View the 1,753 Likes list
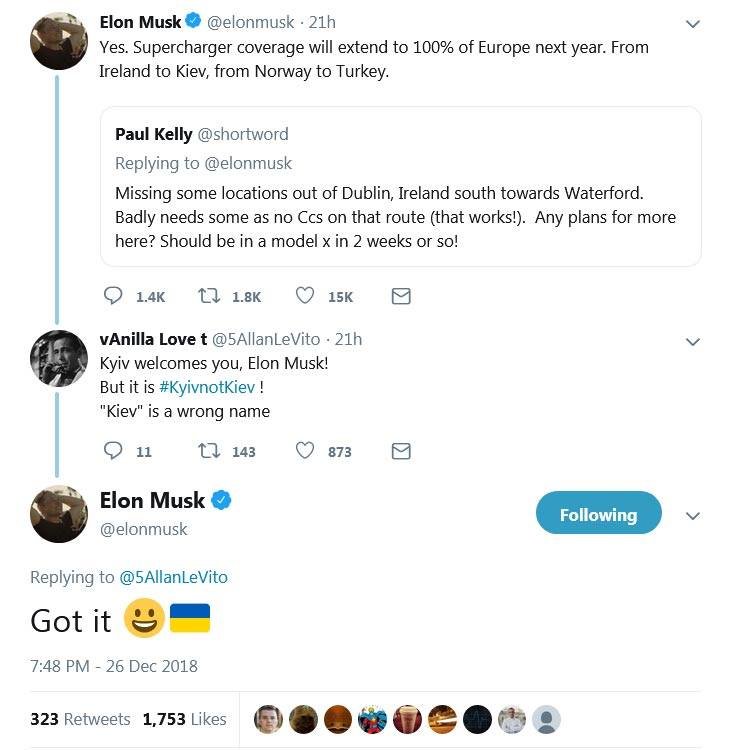The image size is (729, 750). 184,719
